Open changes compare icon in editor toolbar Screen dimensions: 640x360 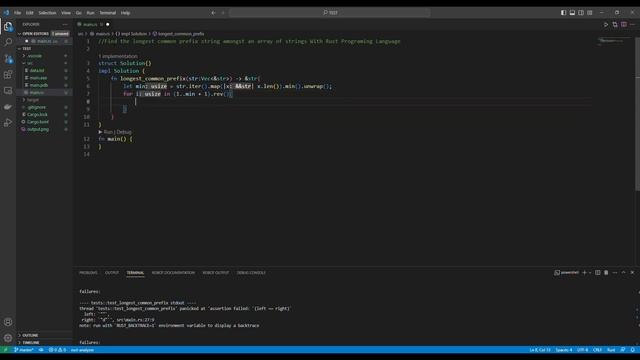click(615, 24)
